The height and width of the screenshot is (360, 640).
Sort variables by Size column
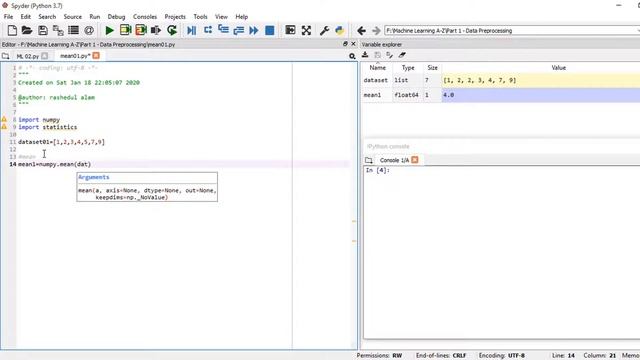pos(432,68)
